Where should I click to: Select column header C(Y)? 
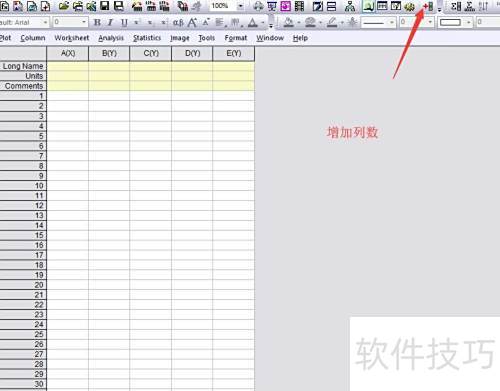(151, 53)
